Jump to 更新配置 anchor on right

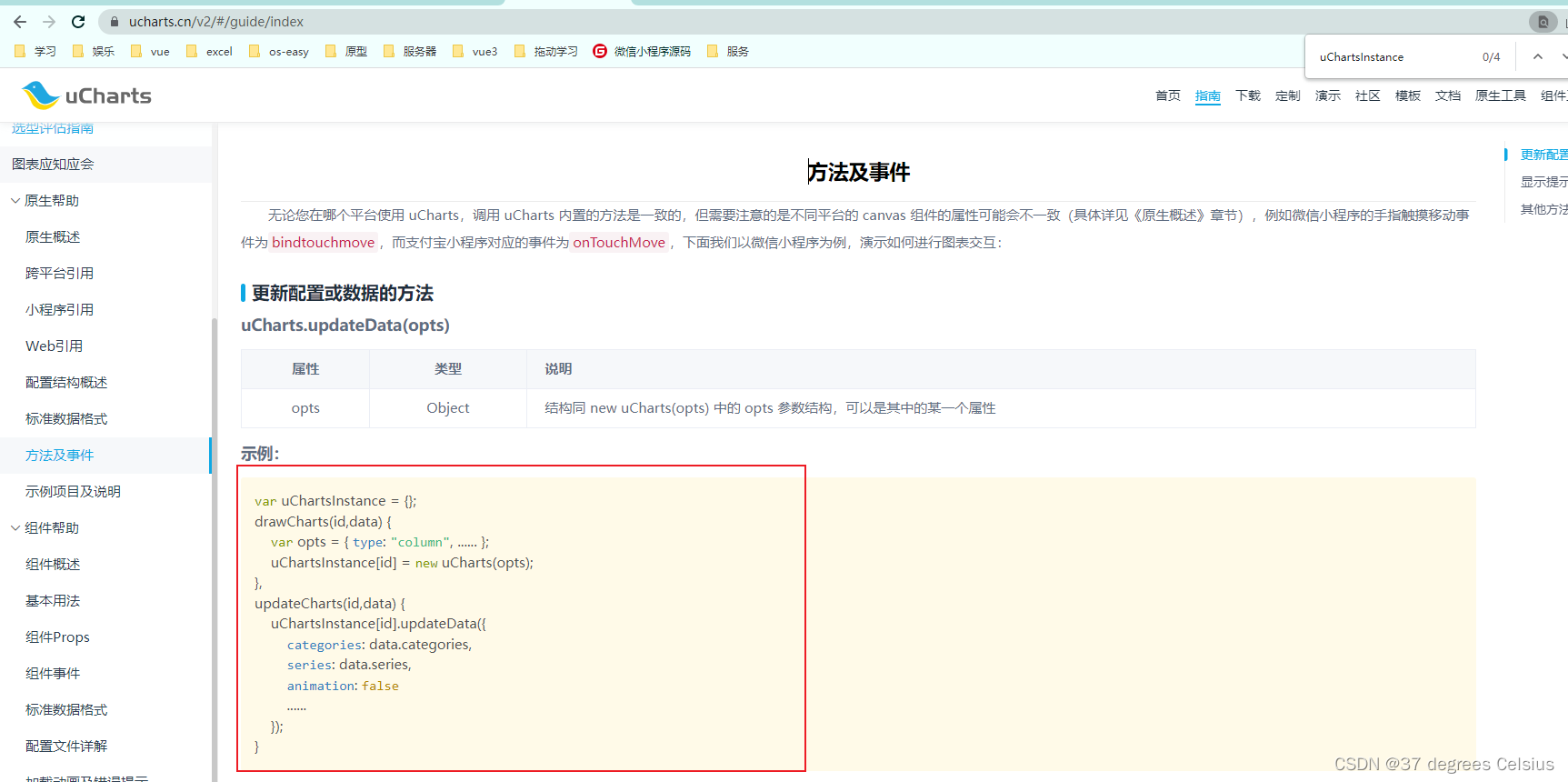pos(1543,155)
